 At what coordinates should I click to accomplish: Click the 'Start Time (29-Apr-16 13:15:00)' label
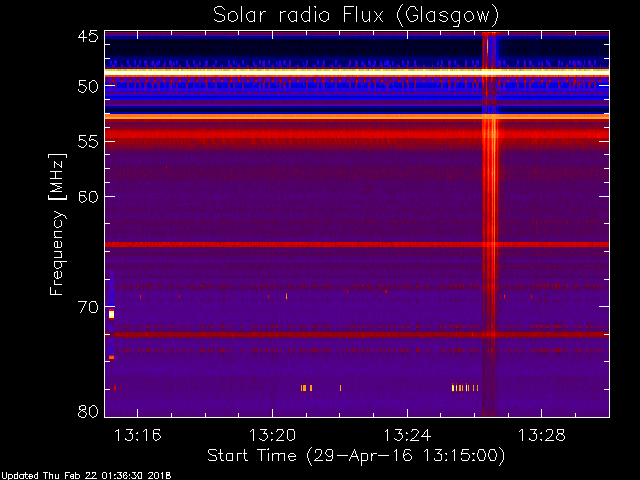(356, 456)
